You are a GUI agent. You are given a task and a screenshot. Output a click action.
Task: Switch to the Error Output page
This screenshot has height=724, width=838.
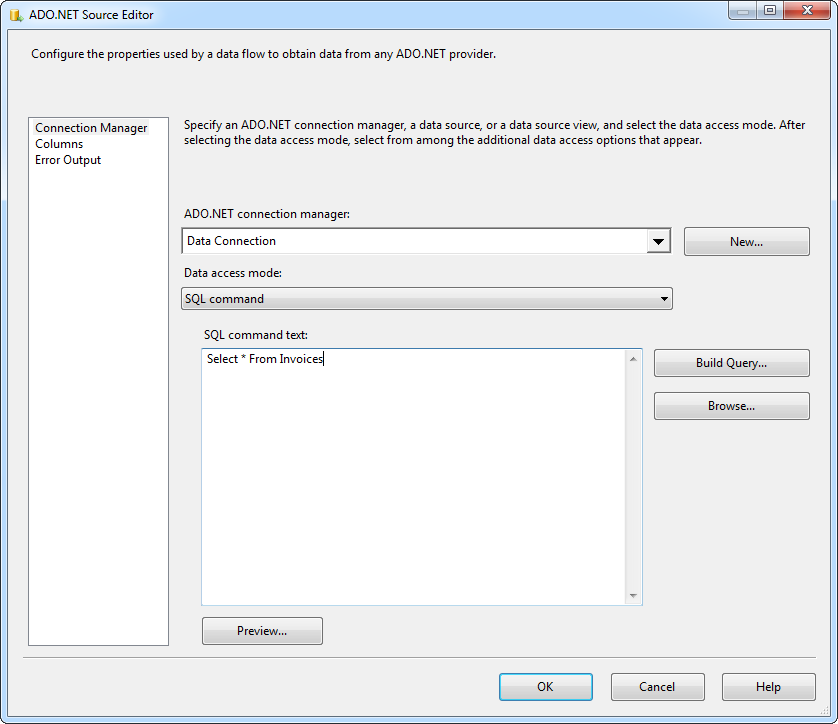coord(68,160)
